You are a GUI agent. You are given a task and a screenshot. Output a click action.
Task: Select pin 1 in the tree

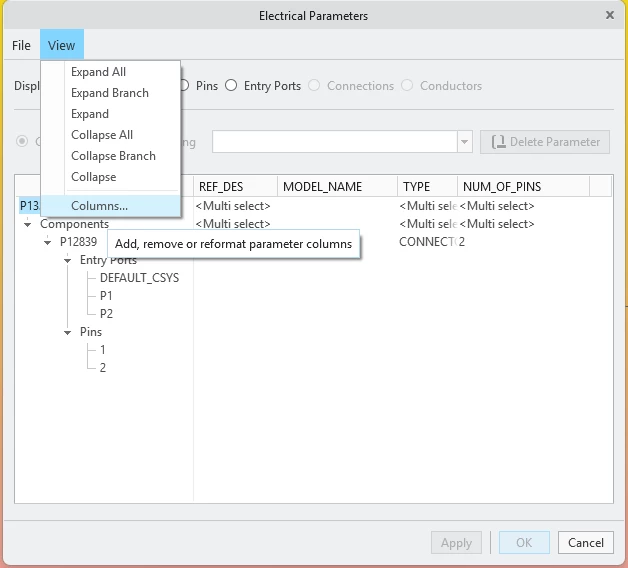[x=103, y=350]
